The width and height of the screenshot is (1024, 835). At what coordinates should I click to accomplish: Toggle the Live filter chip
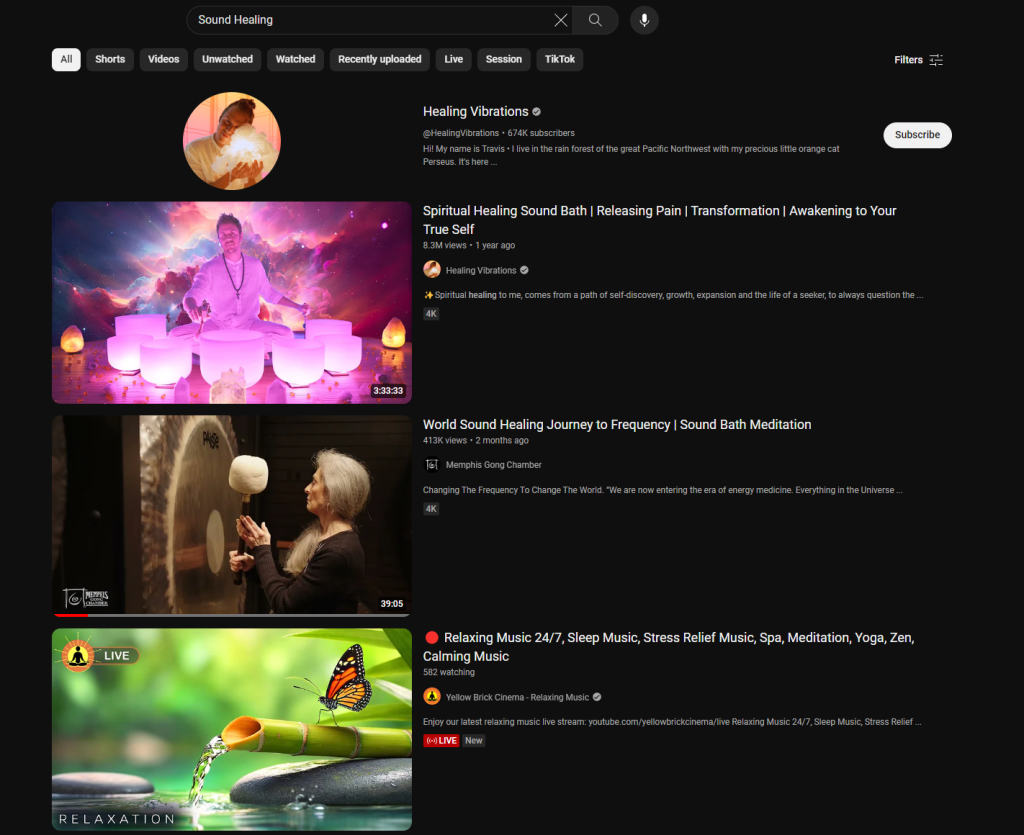tap(453, 59)
